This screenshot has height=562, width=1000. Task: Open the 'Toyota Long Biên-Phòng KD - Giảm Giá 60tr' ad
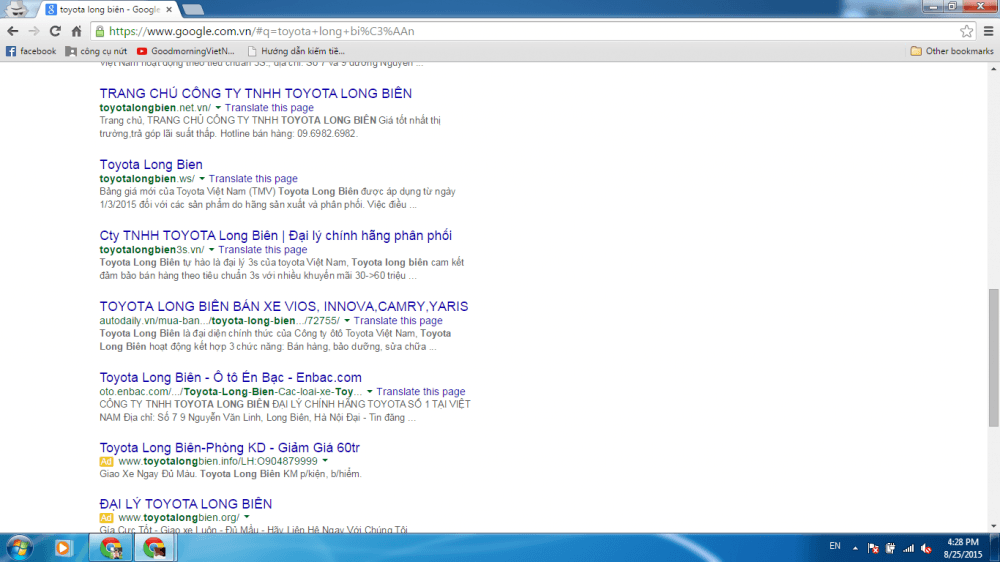pyautogui.click(x=230, y=447)
